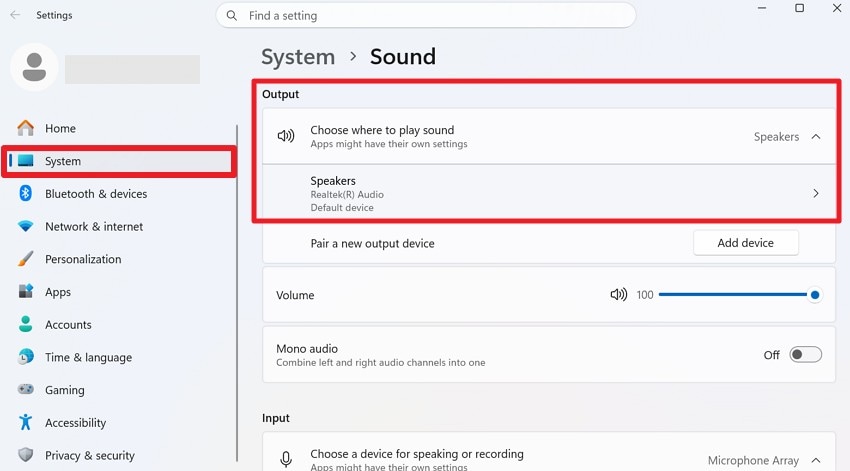Toggle the Mono audio switch
The width and height of the screenshot is (850, 471).
pos(806,354)
